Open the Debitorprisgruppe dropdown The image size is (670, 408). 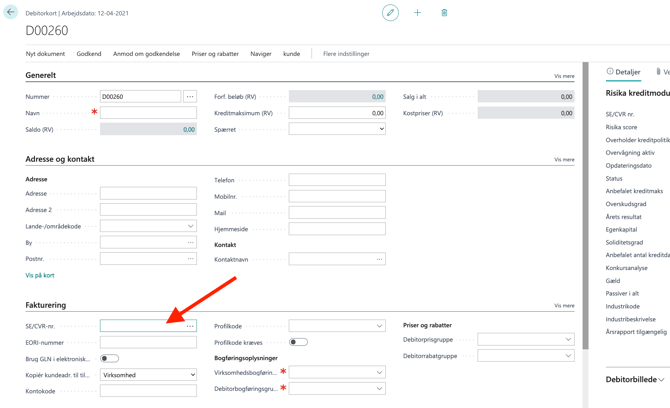pos(526,339)
